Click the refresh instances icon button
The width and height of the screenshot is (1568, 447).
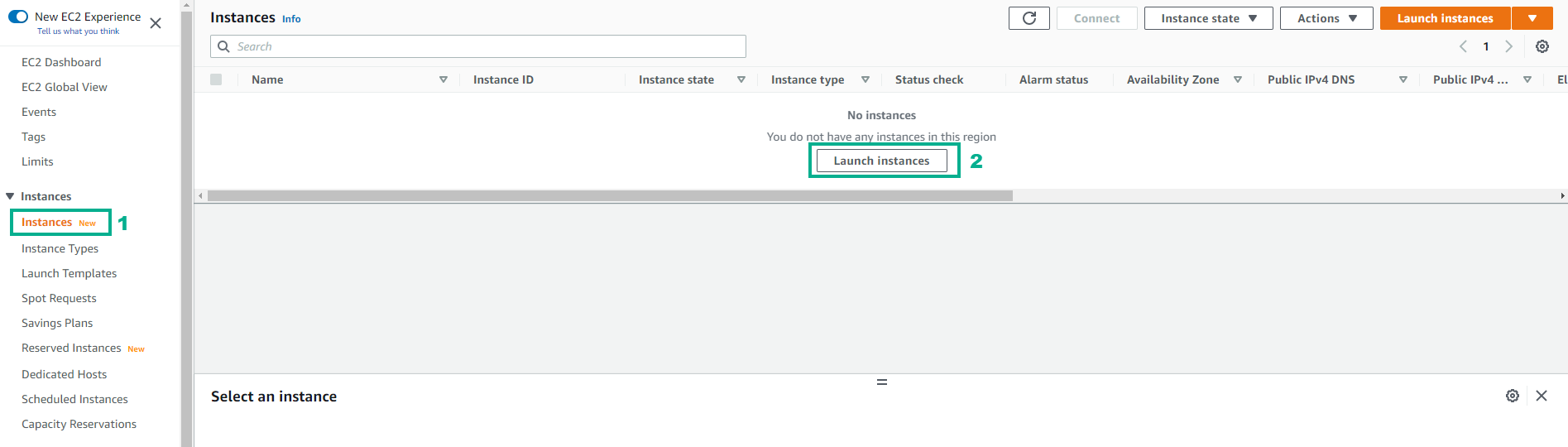[1029, 18]
